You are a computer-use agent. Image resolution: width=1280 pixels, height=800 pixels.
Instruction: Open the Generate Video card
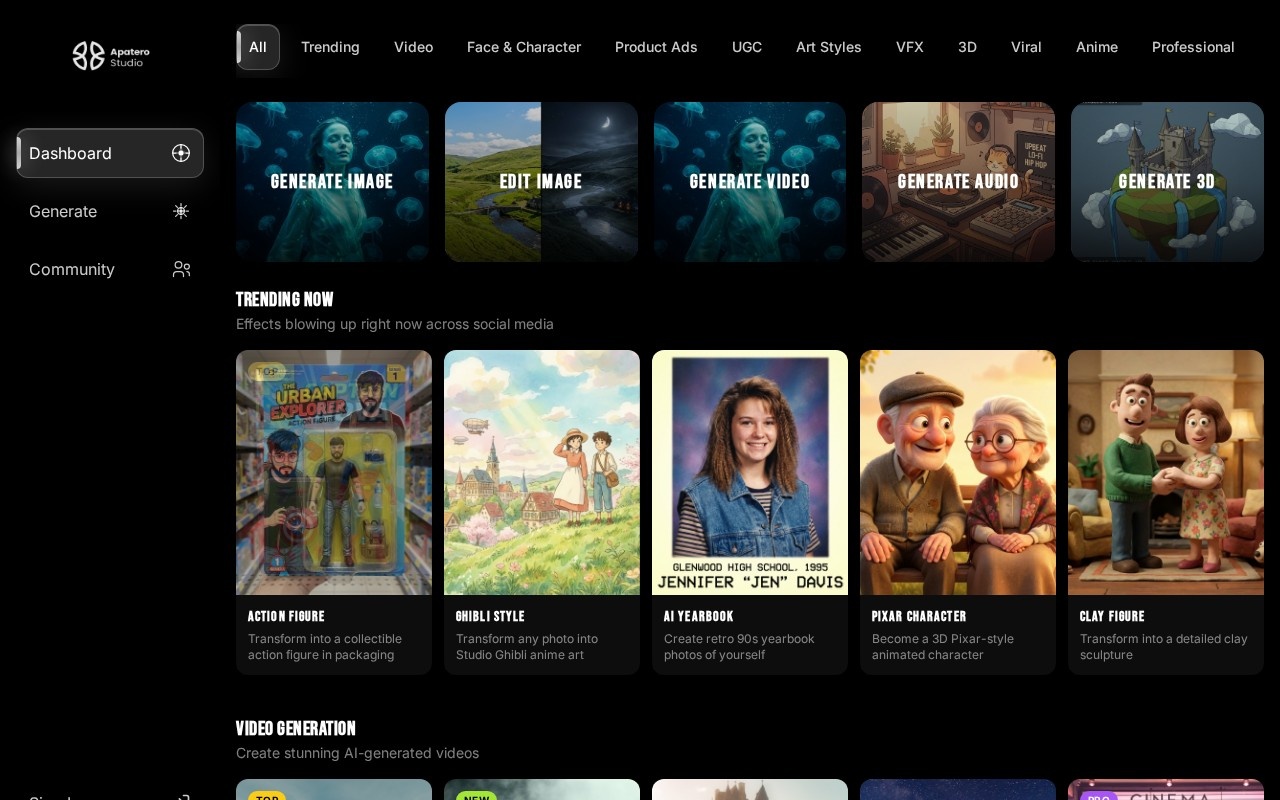750,182
